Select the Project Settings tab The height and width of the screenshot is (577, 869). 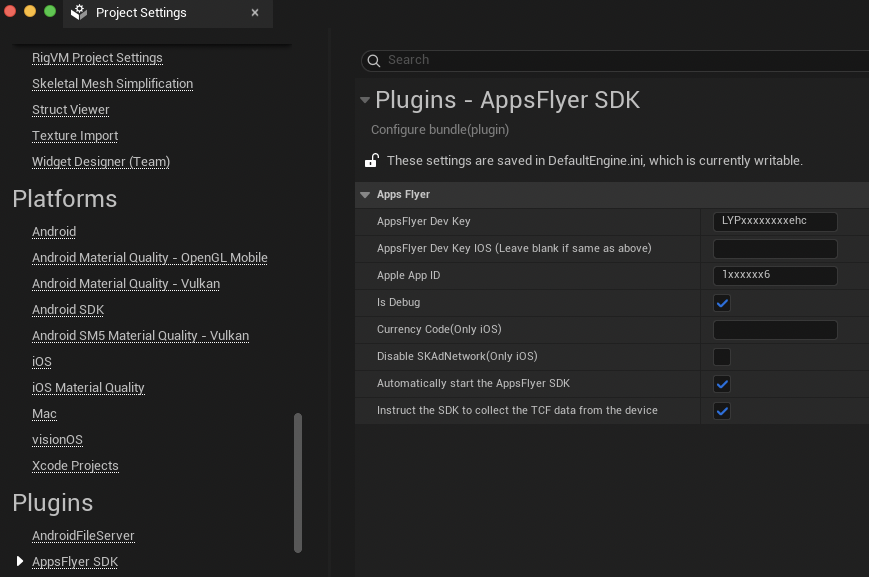[168, 13]
